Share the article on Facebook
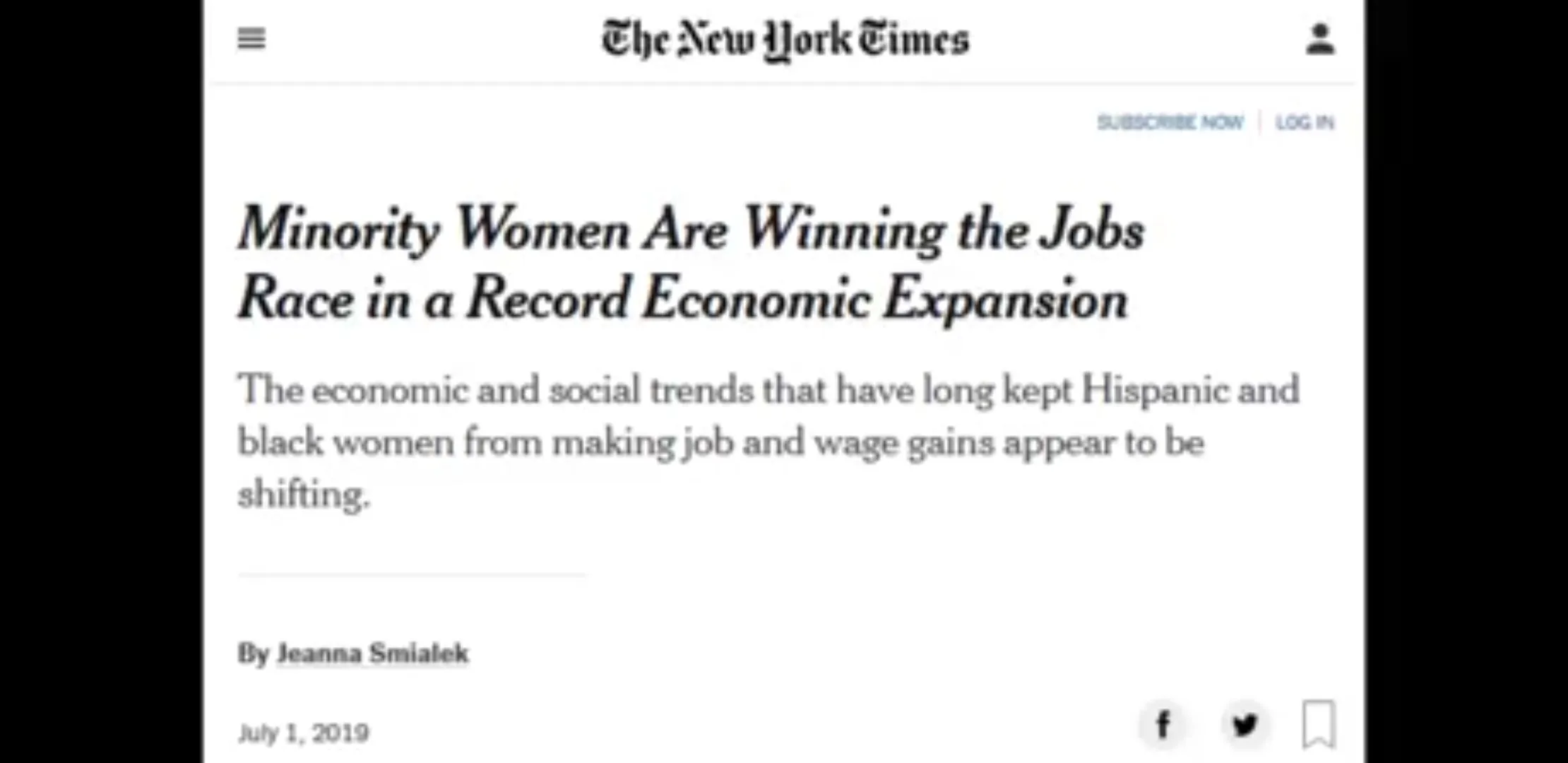 [x=1163, y=724]
